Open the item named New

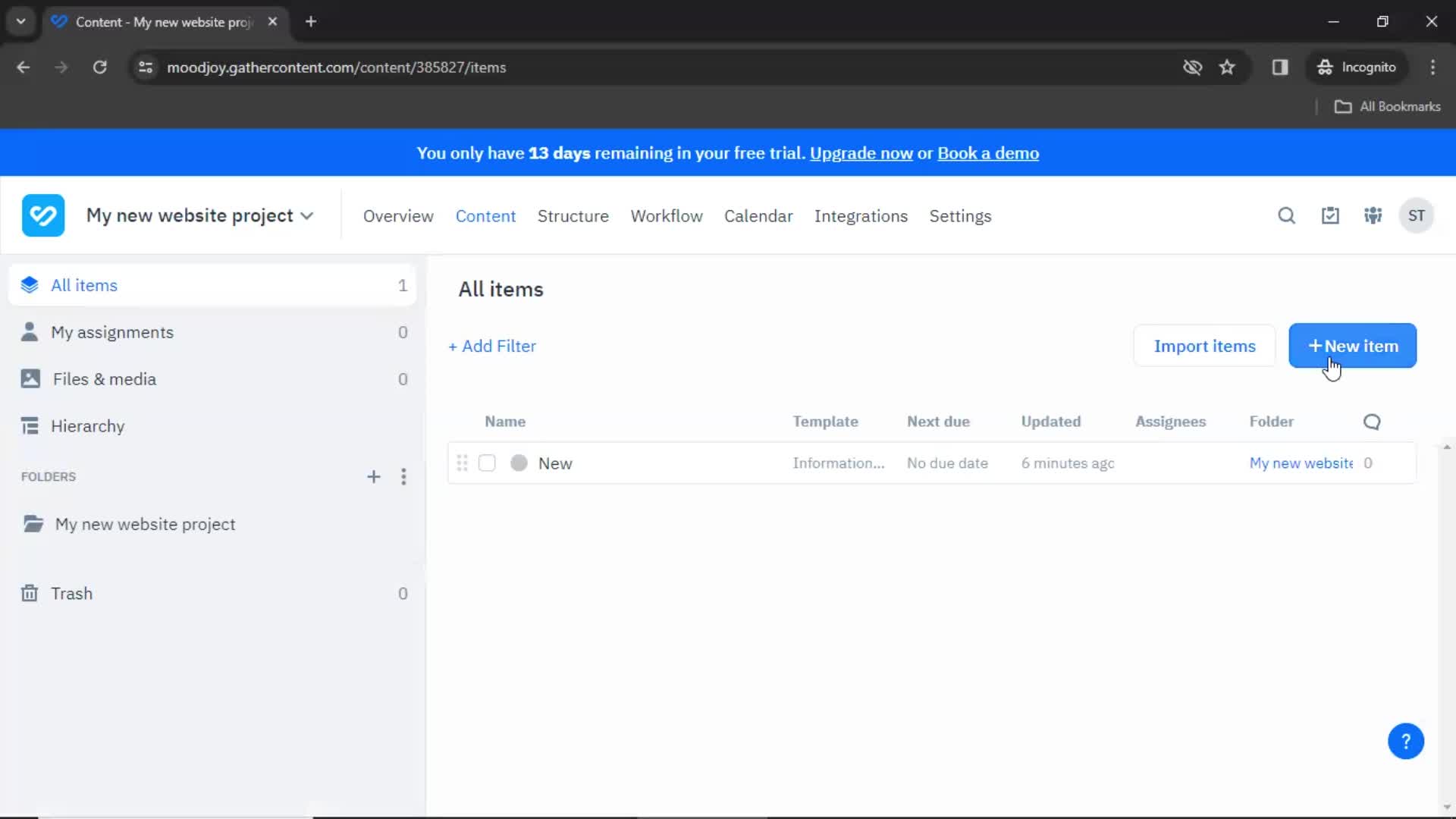[x=555, y=463]
